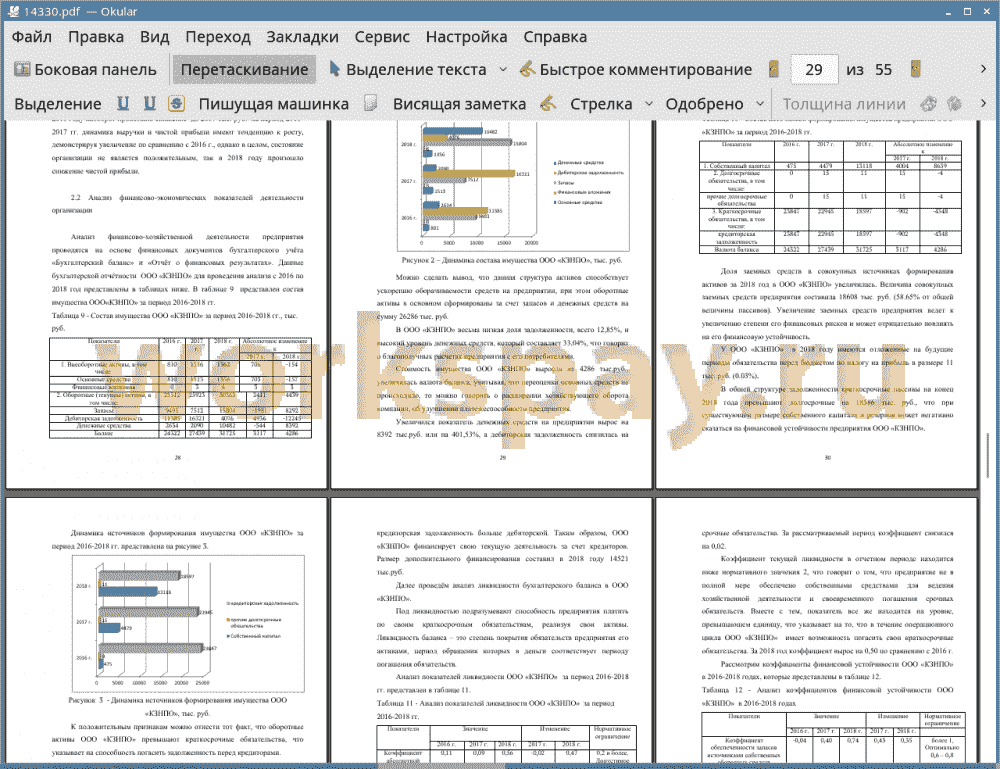Select the strikeout S annotation icon

click(x=177, y=103)
